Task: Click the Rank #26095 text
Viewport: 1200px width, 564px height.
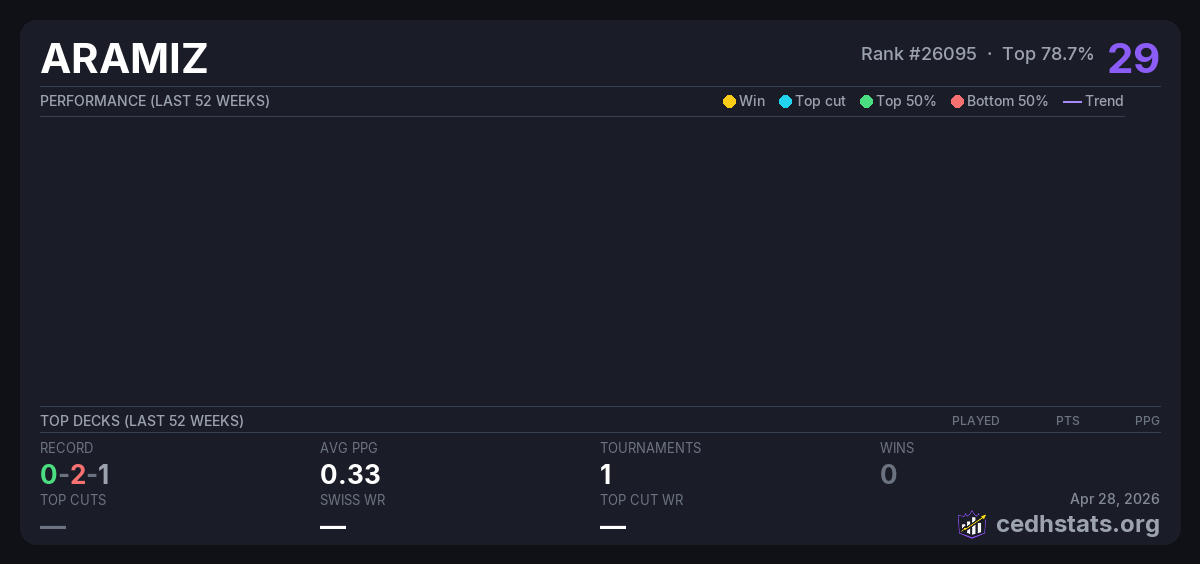Action: tap(918, 54)
